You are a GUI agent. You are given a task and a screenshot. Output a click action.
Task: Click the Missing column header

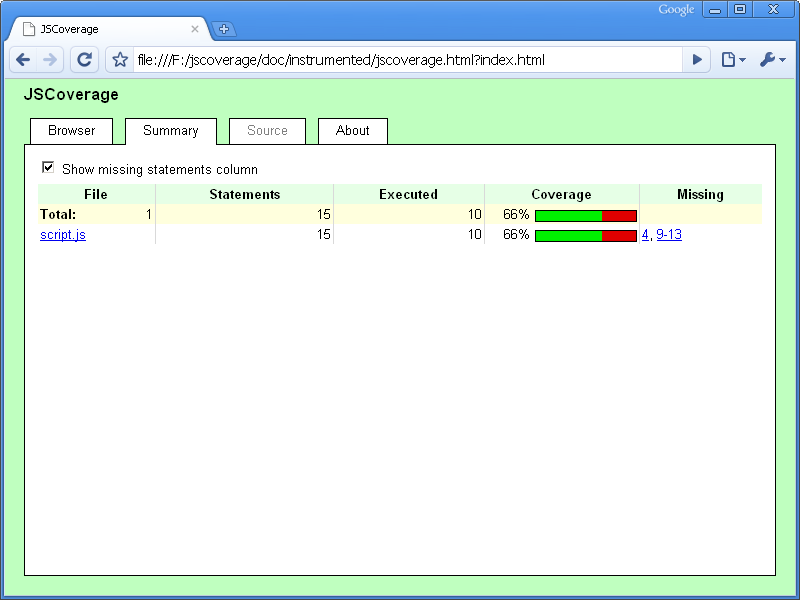(701, 194)
